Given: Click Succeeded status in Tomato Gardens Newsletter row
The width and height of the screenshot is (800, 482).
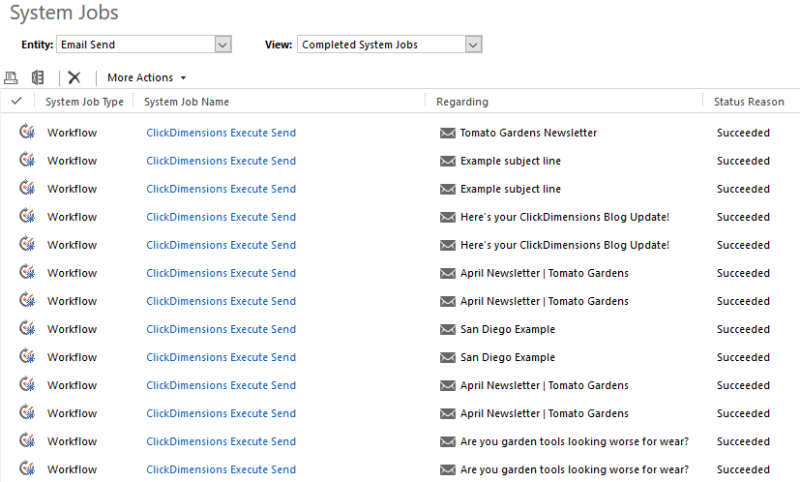Looking at the screenshot, I should pos(743,133).
